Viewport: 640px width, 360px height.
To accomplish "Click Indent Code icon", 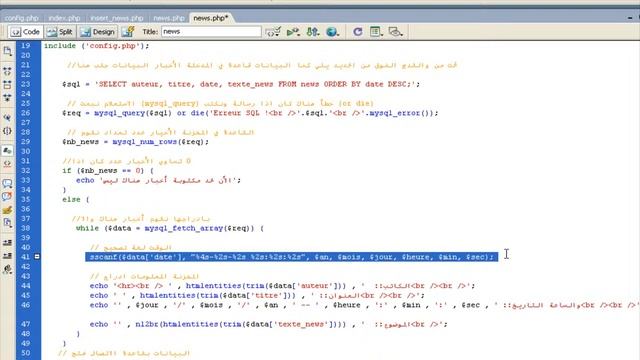I will [x=7, y=242].
